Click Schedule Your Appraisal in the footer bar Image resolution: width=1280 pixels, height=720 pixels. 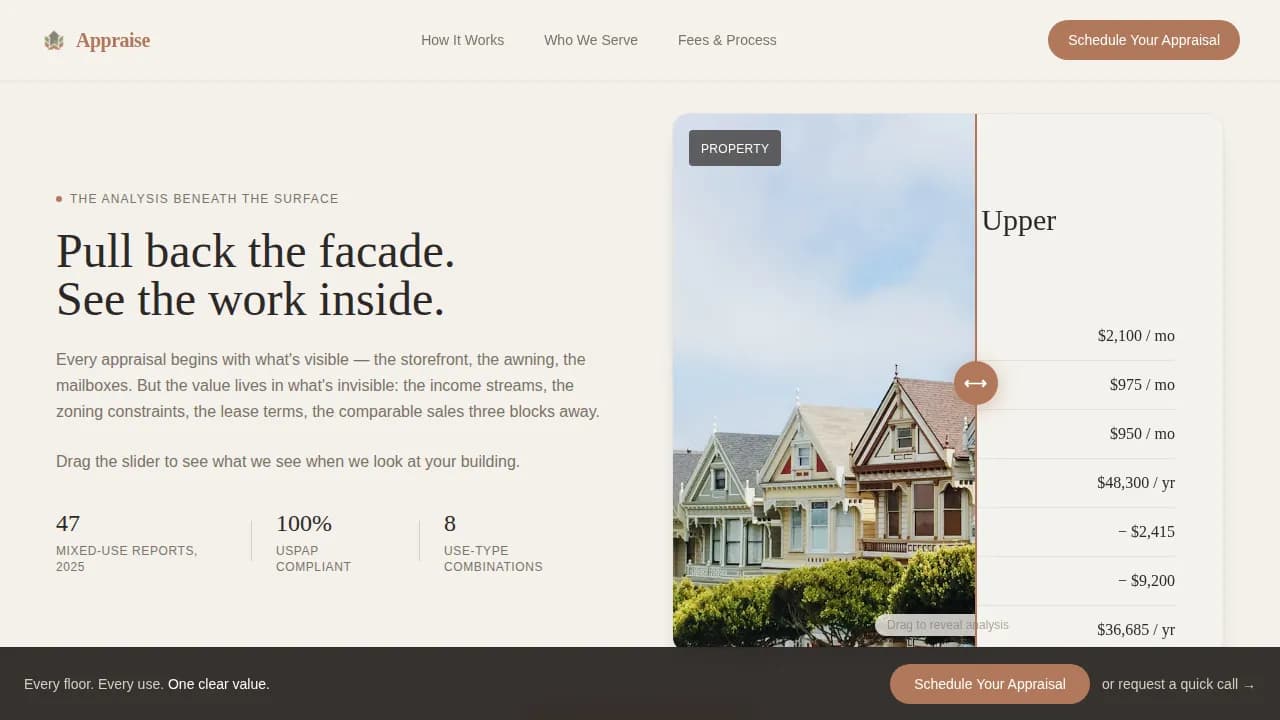[989, 684]
